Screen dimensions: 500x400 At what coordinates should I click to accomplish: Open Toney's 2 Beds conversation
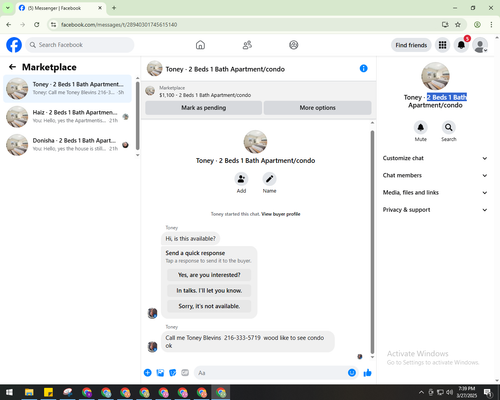68,88
